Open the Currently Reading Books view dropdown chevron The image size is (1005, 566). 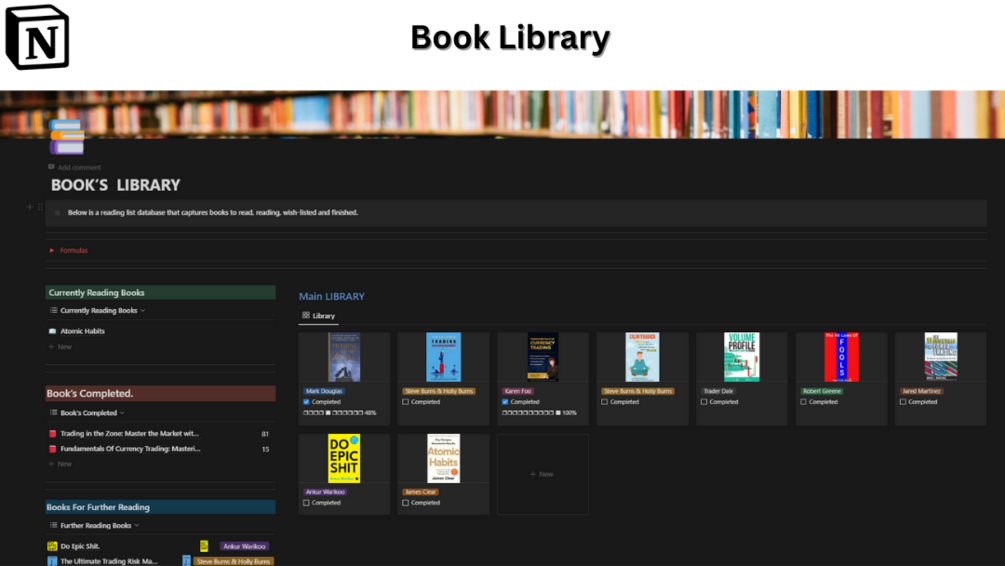(142, 311)
